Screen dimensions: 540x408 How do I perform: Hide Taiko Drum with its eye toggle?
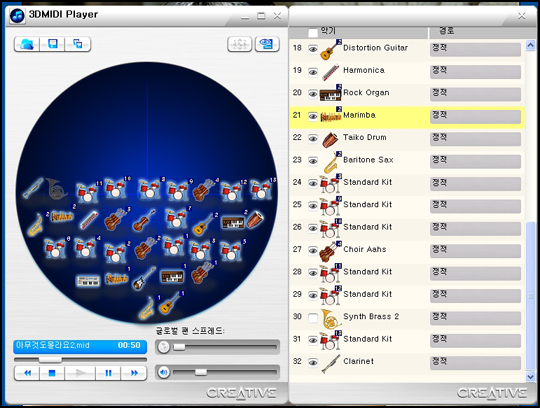(313, 138)
